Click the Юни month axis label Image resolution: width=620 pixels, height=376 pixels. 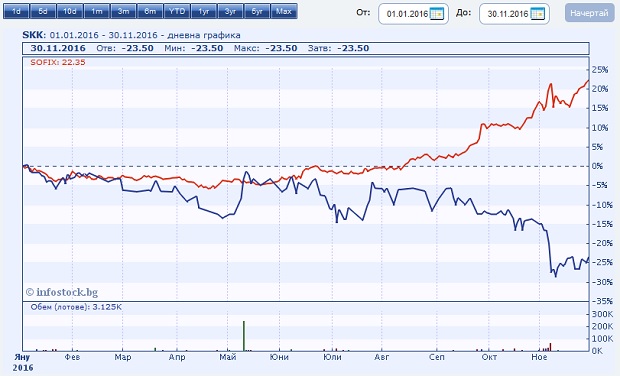click(279, 357)
